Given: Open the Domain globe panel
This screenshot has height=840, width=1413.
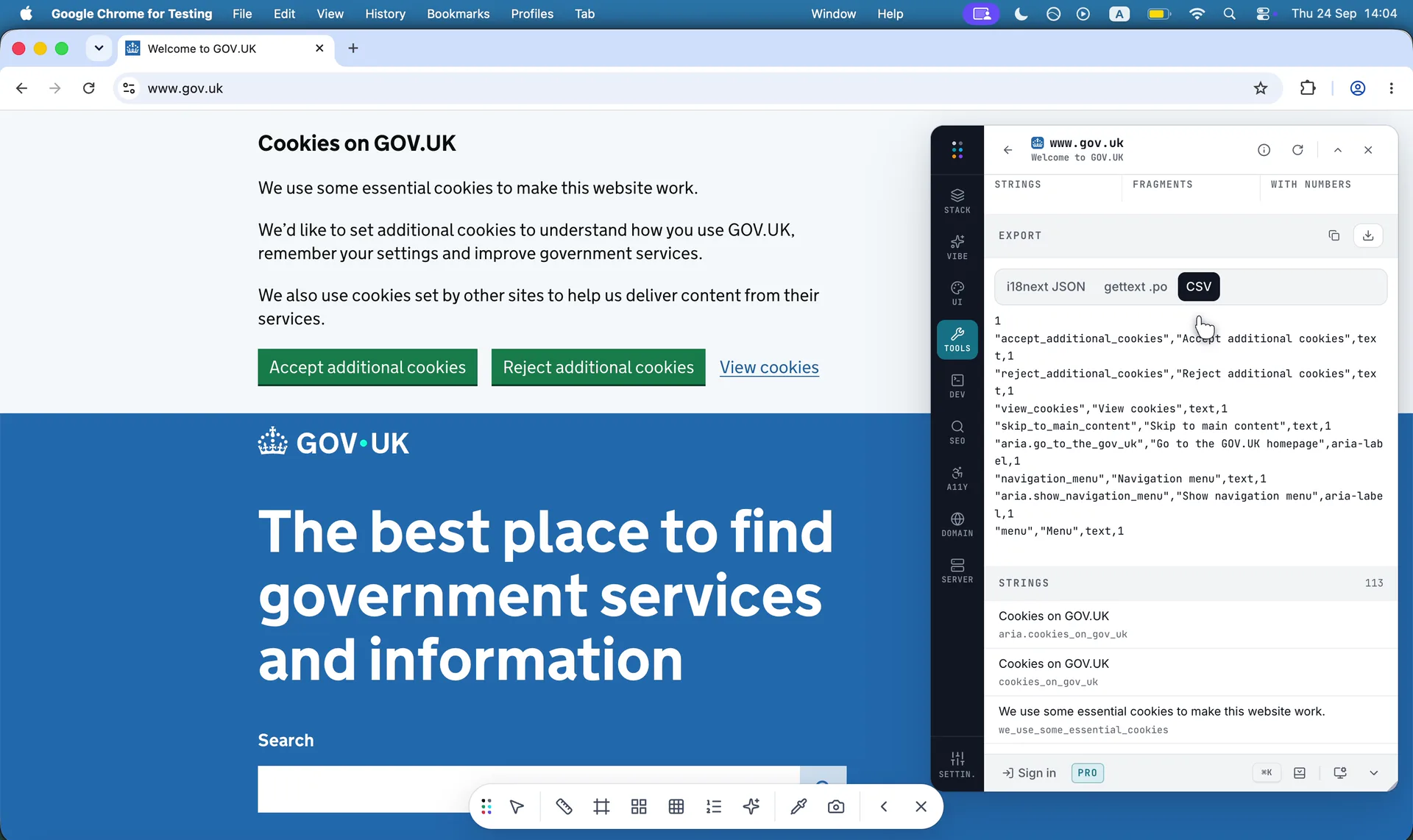Looking at the screenshot, I should [x=957, y=525].
